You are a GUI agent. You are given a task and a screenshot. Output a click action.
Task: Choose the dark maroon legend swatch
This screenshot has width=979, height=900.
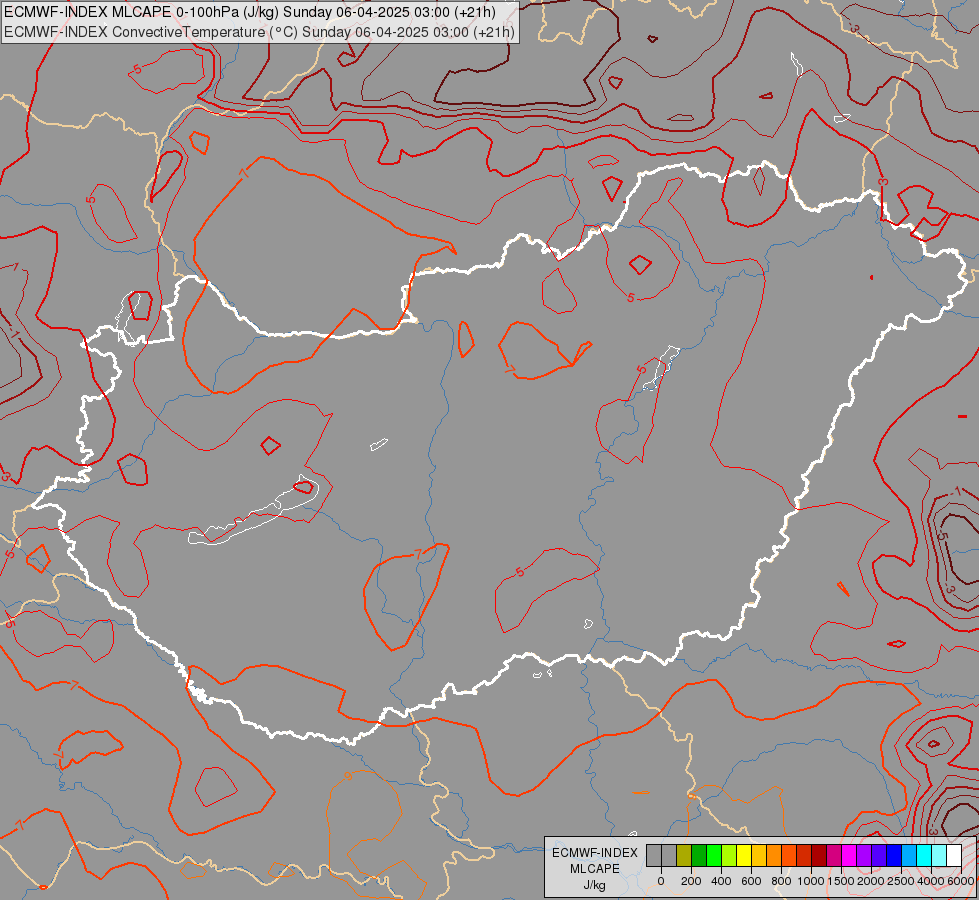coord(819,856)
